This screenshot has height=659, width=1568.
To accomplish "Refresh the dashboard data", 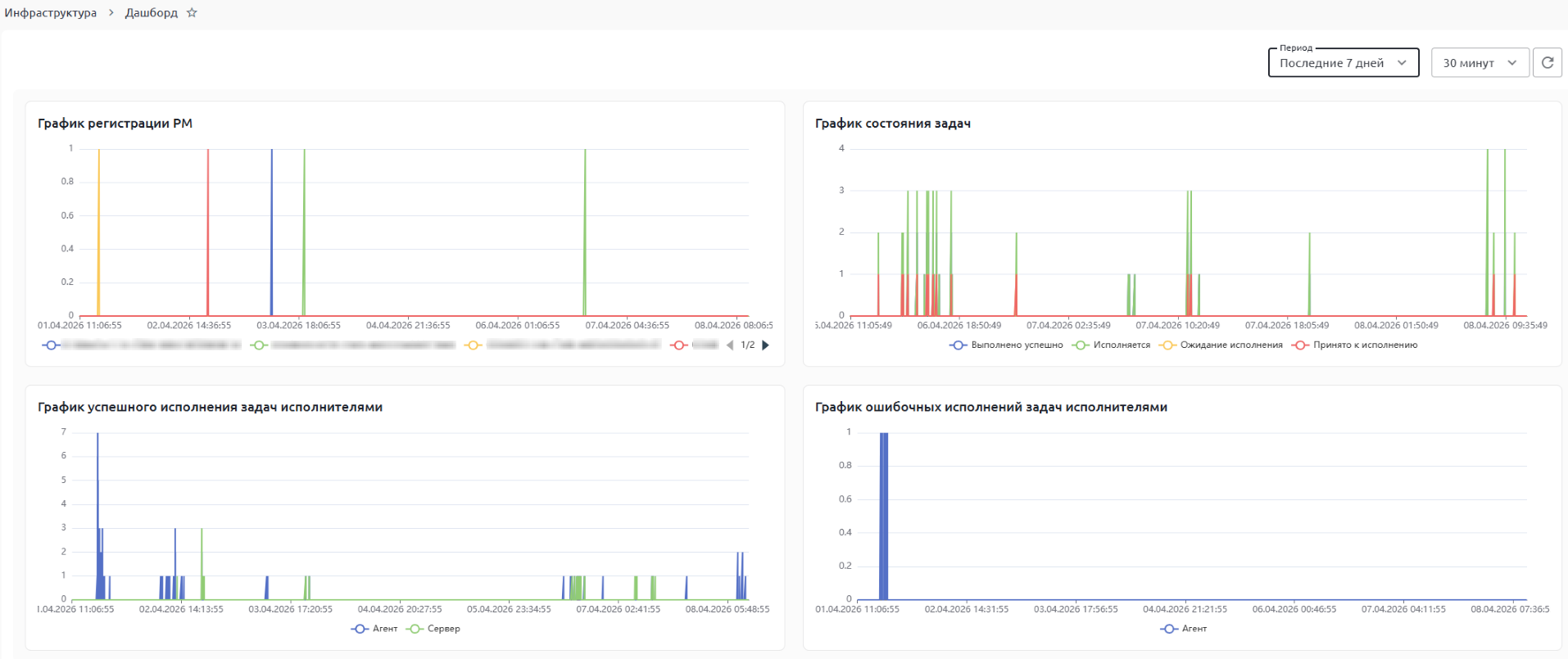I will click(1547, 63).
